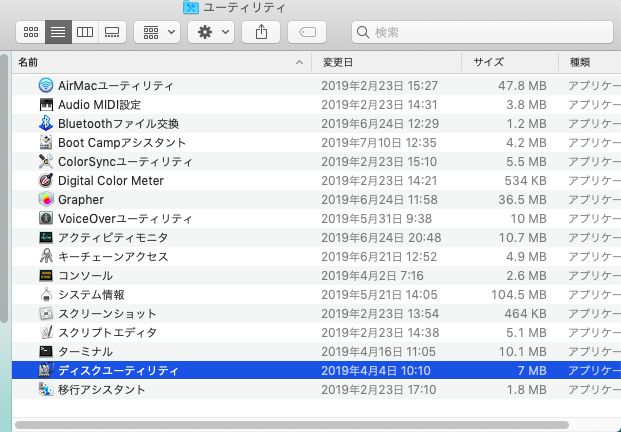This screenshot has width=621, height=432.
Task: Select the Audio MIDI設定 icon
Action: (x=46, y=105)
